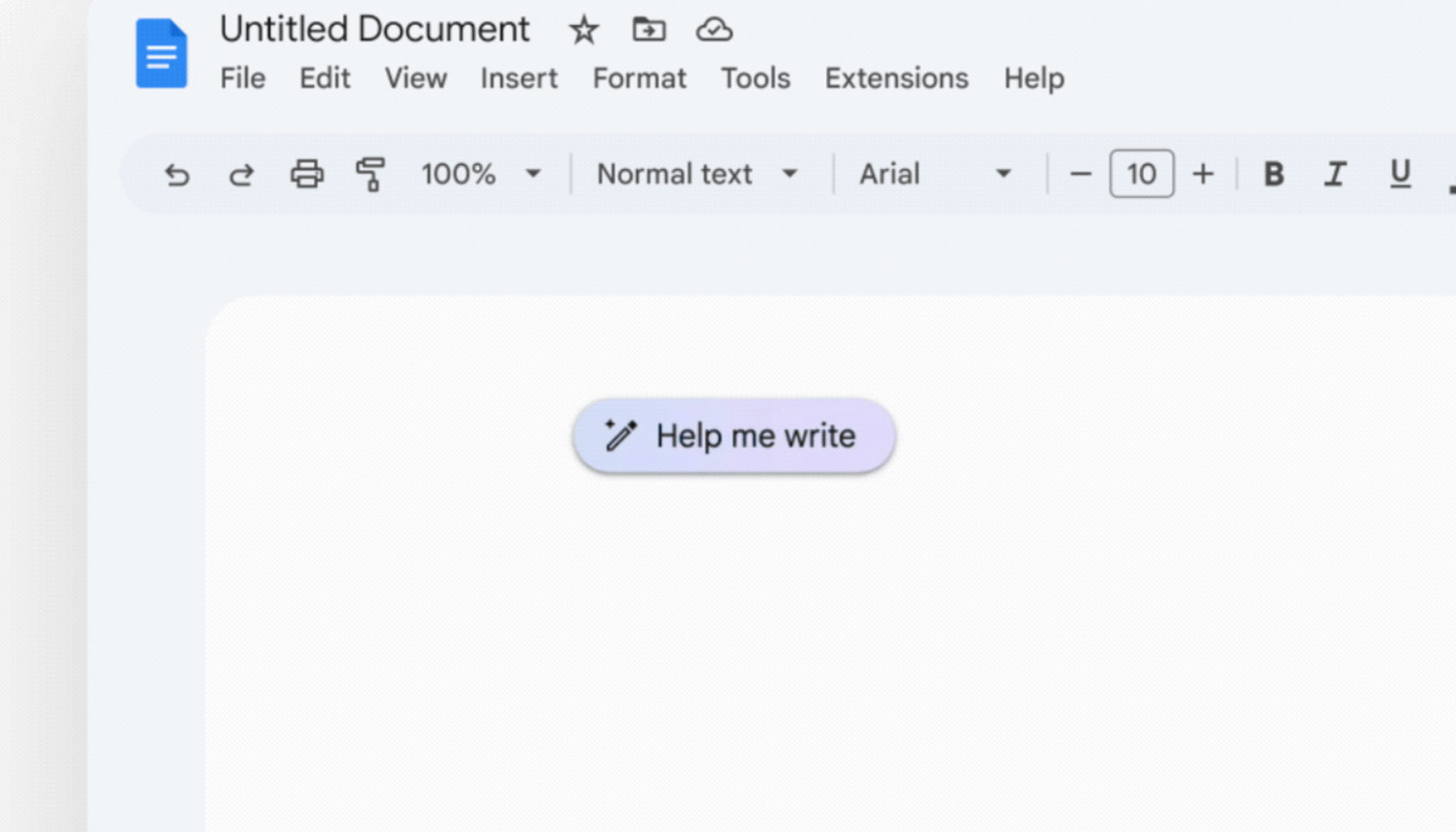Rename the Untitled Document title
Viewport: 1456px width, 832px height.
(375, 30)
